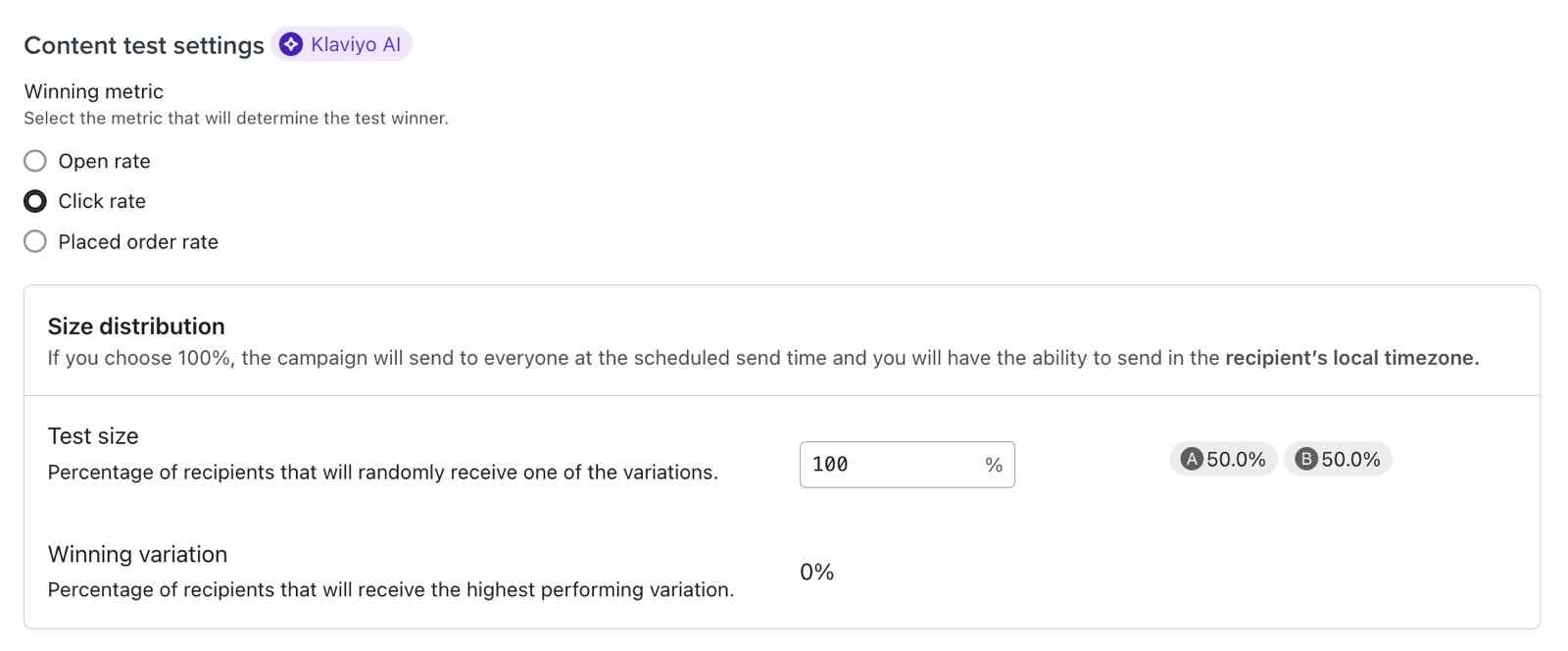Image resolution: width=1568 pixels, height=651 pixels.
Task: Click the Click rate label text
Action: point(101,200)
